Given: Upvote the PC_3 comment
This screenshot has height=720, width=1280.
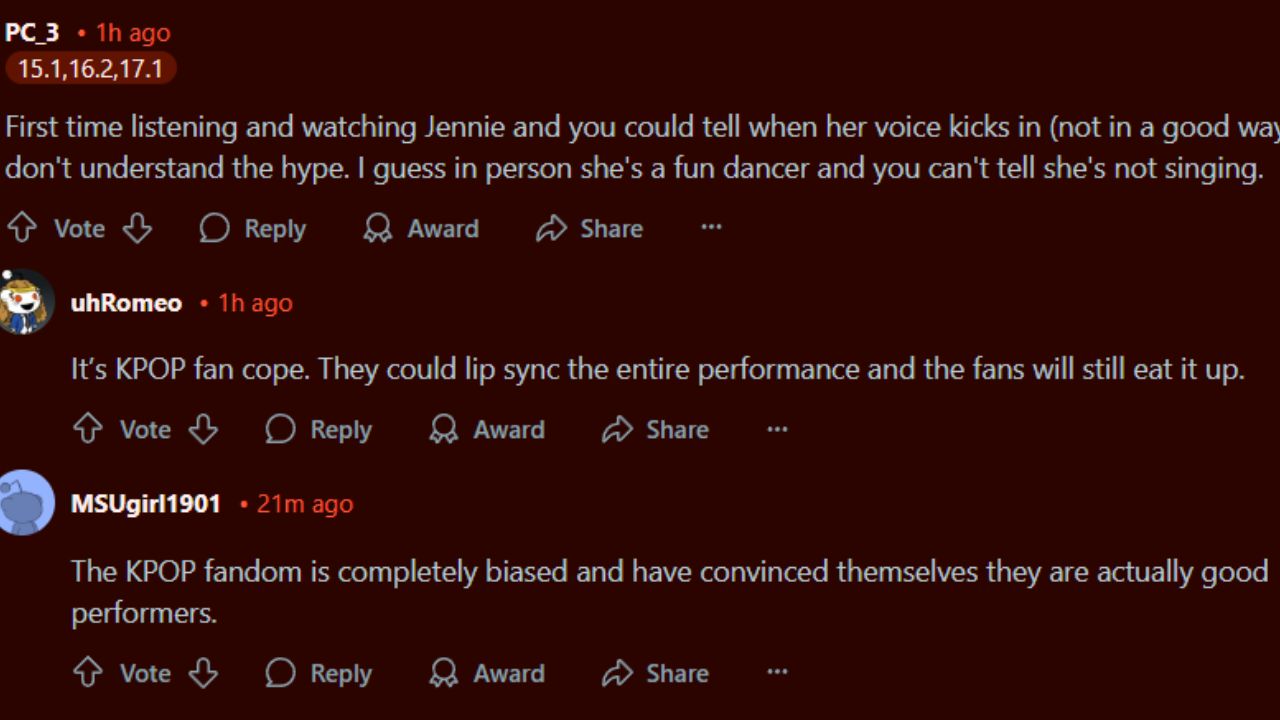Looking at the screenshot, I should [x=21, y=229].
